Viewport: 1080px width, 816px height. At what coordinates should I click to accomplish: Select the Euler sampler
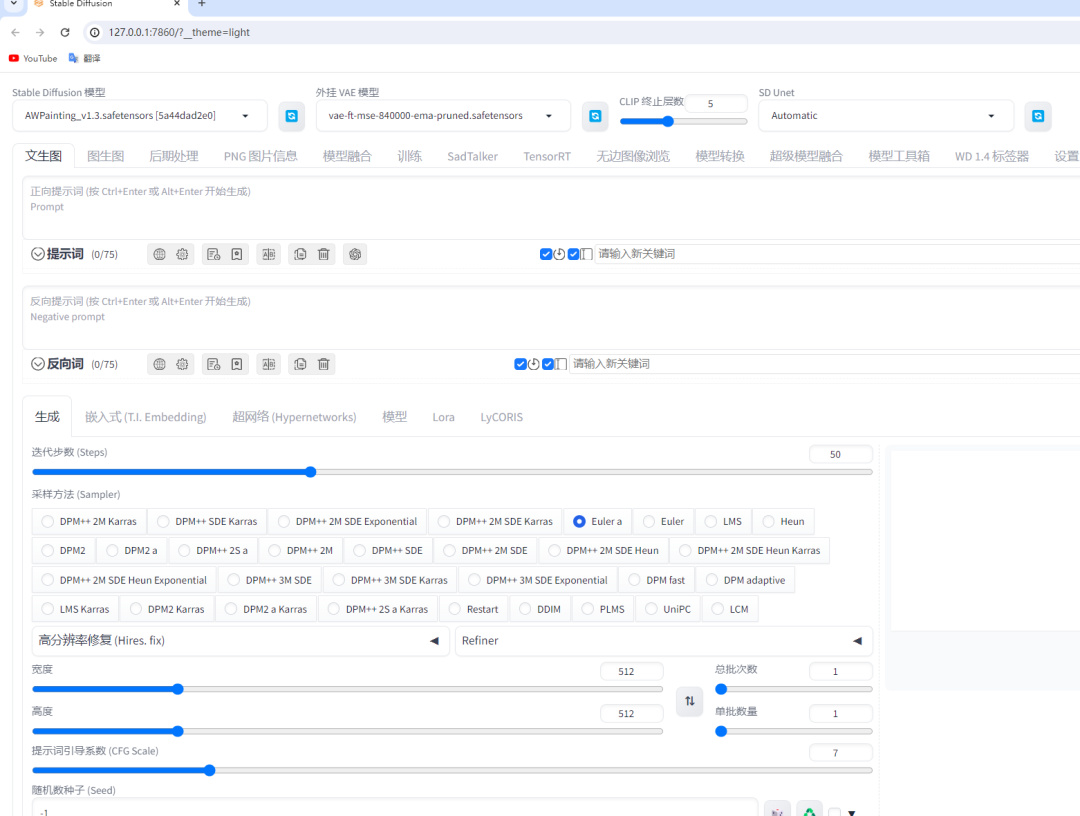[x=663, y=522]
